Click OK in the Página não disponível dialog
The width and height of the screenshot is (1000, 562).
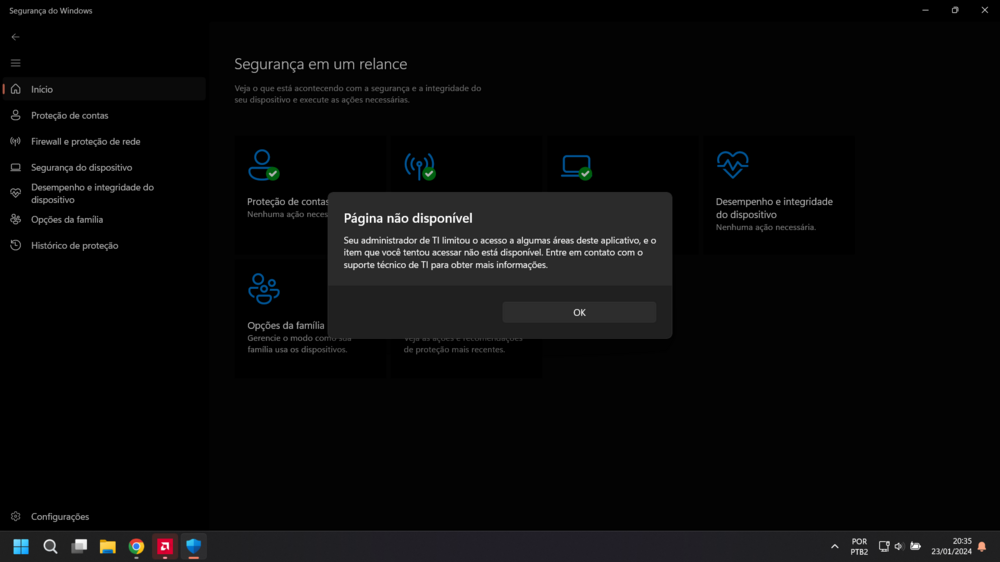579,312
